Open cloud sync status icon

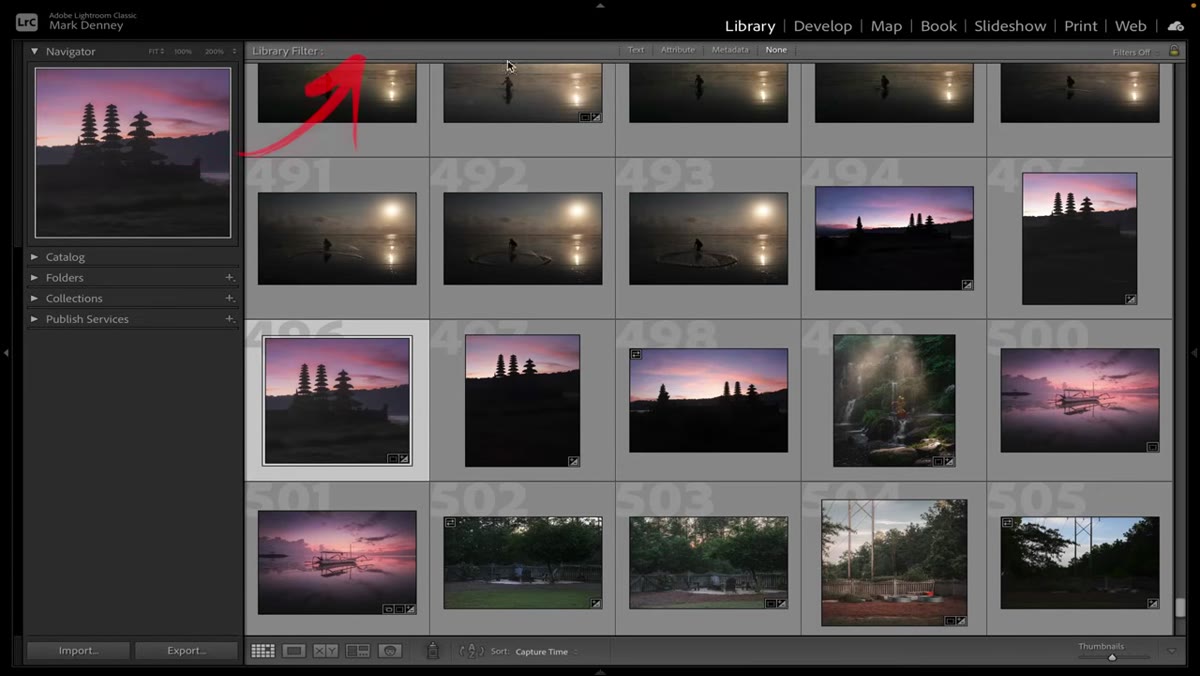(x=1176, y=26)
